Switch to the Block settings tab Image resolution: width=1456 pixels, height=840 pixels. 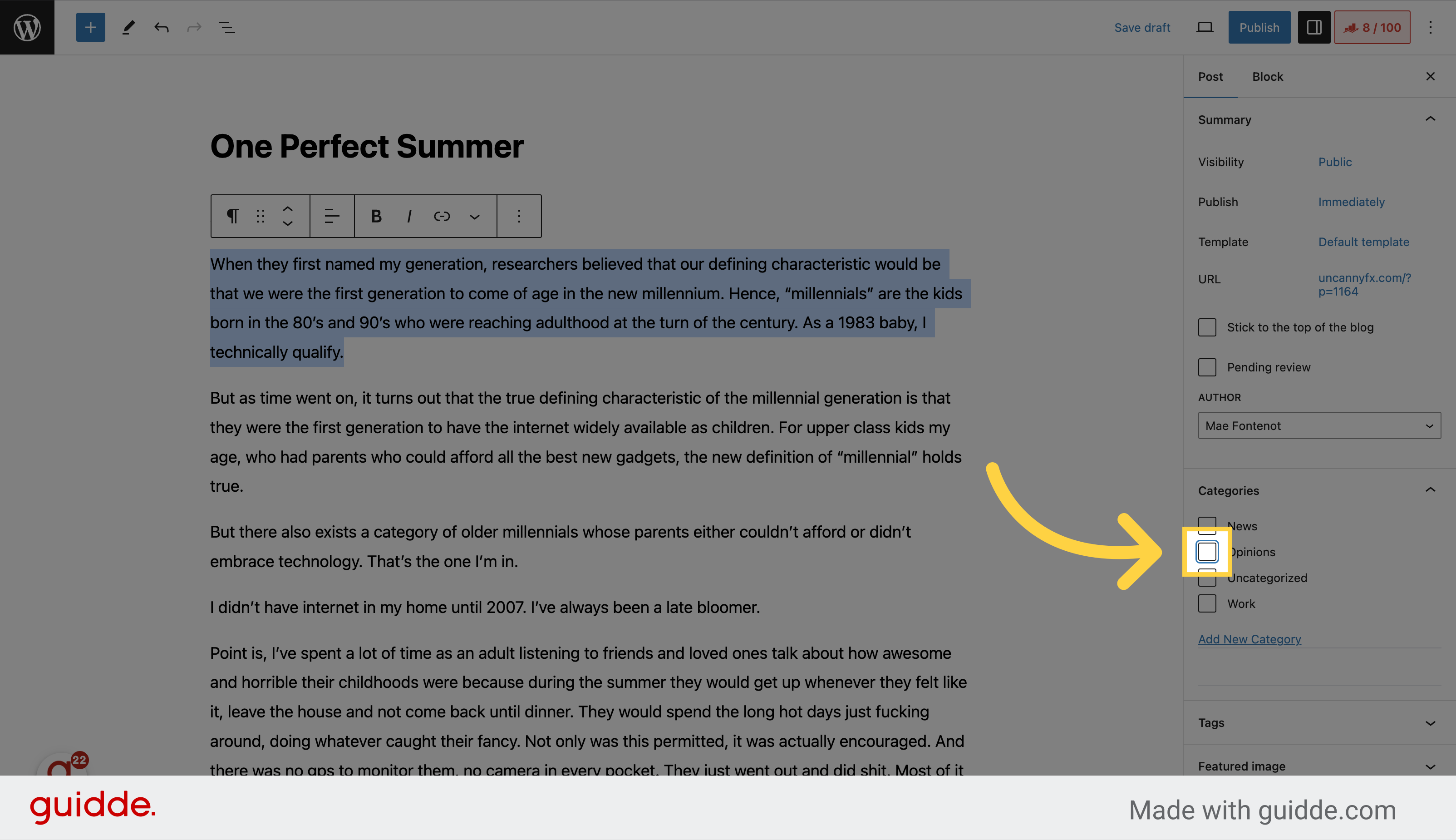[1267, 76]
